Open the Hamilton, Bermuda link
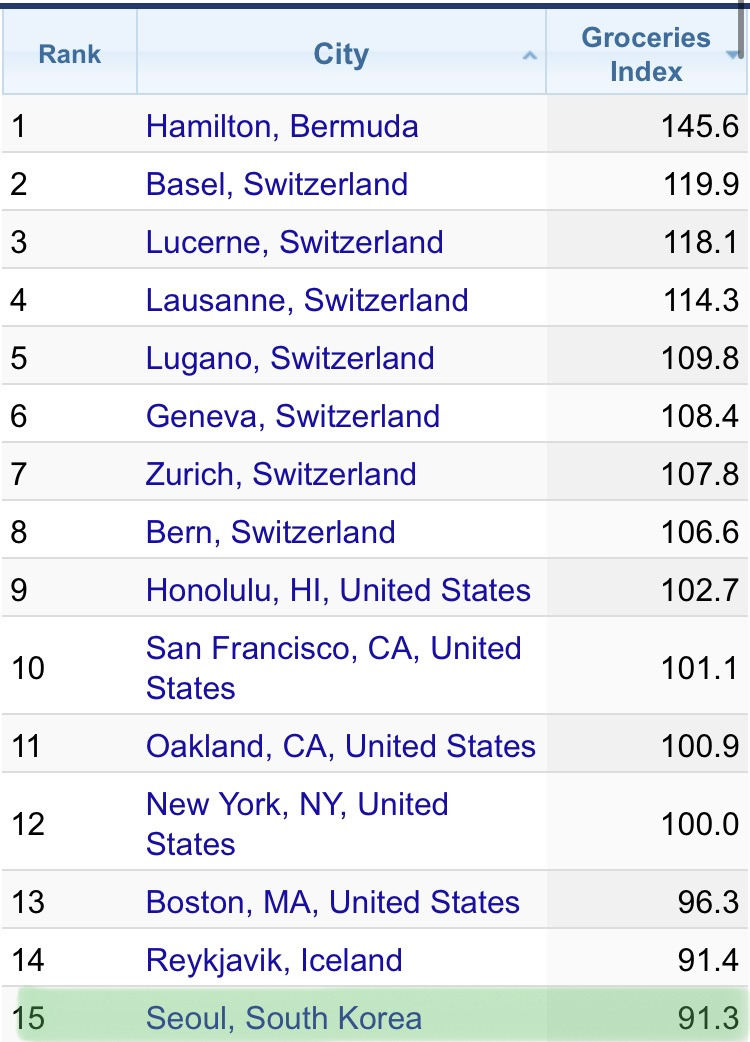The image size is (750, 1042). (282, 126)
